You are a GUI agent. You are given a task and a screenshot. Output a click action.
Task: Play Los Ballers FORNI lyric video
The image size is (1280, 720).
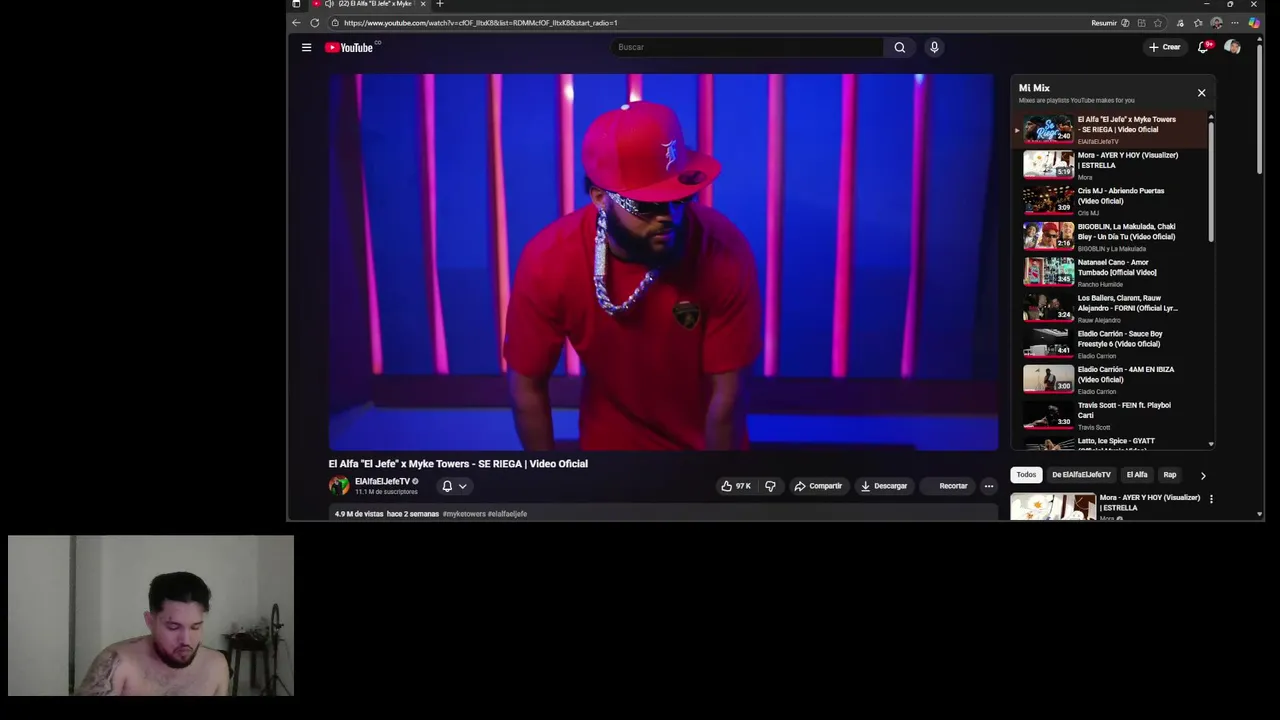pyautogui.click(x=1111, y=308)
